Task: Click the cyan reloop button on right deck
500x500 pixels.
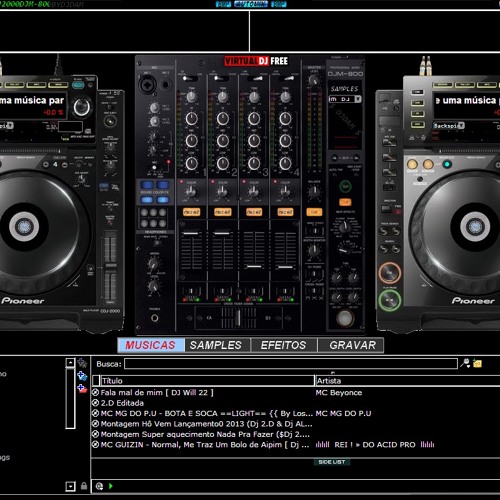Action: pos(447,164)
